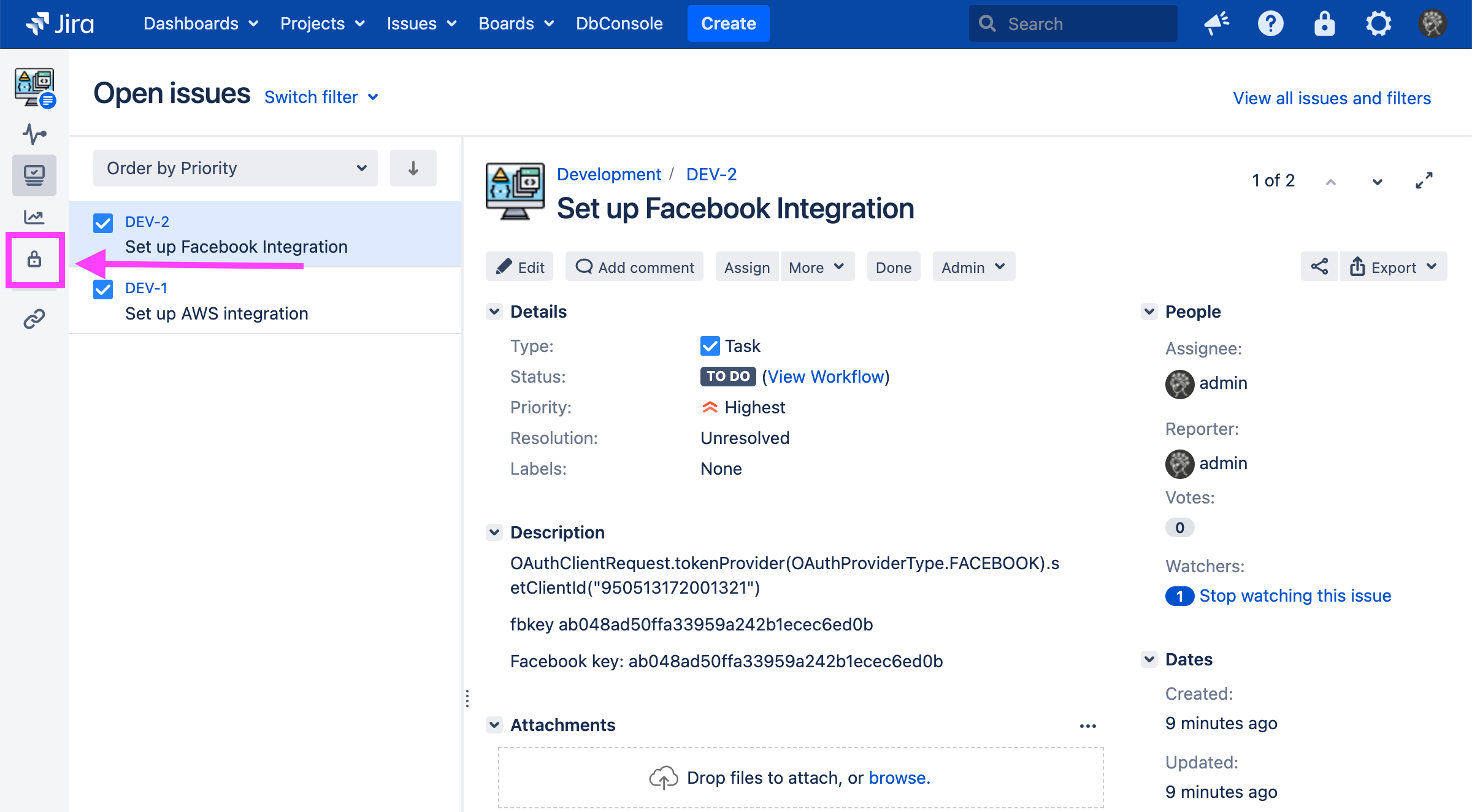Click the lock icon in left sidebar
The image size is (1472, 812).
tap(34, 259)
